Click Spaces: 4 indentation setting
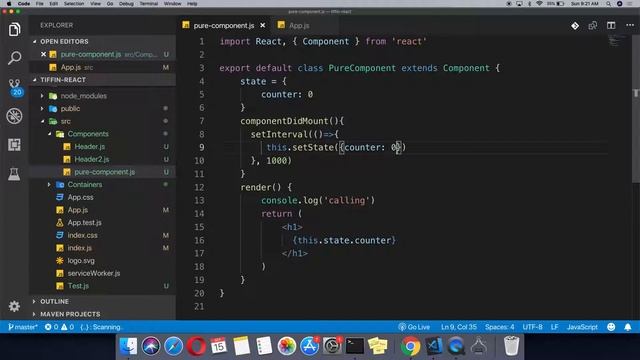This screenshot has width=640, height=360. tap(500, 327)
